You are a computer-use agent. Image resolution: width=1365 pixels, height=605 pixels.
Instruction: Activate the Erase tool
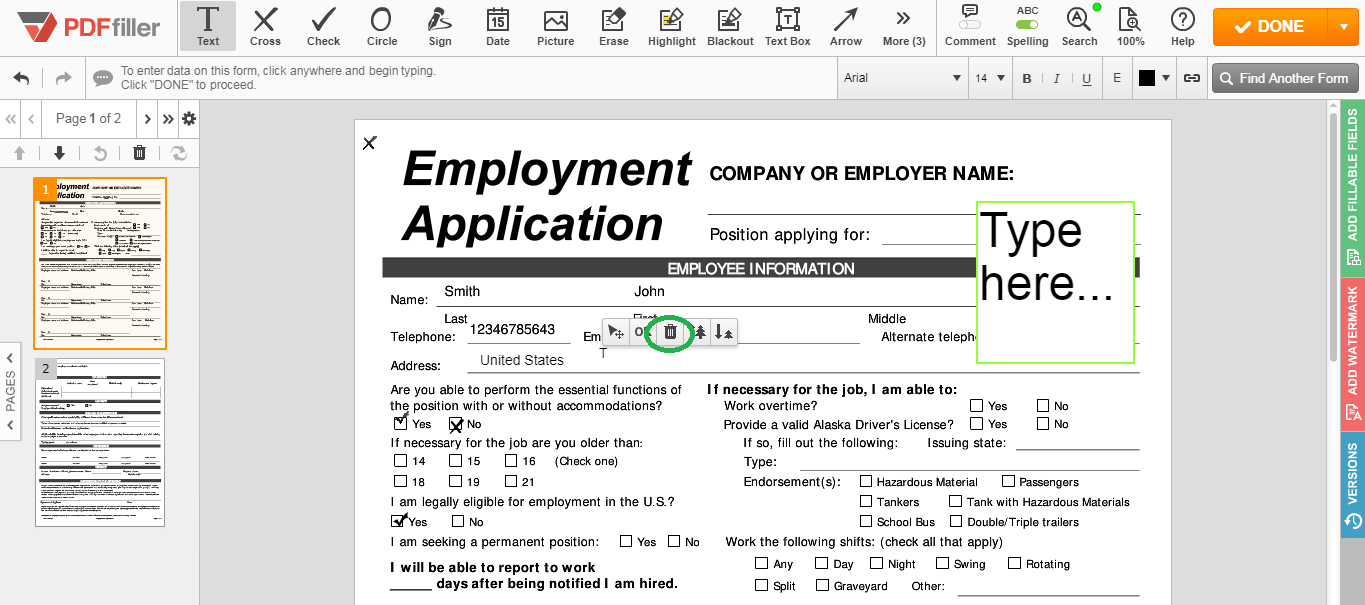613,27
